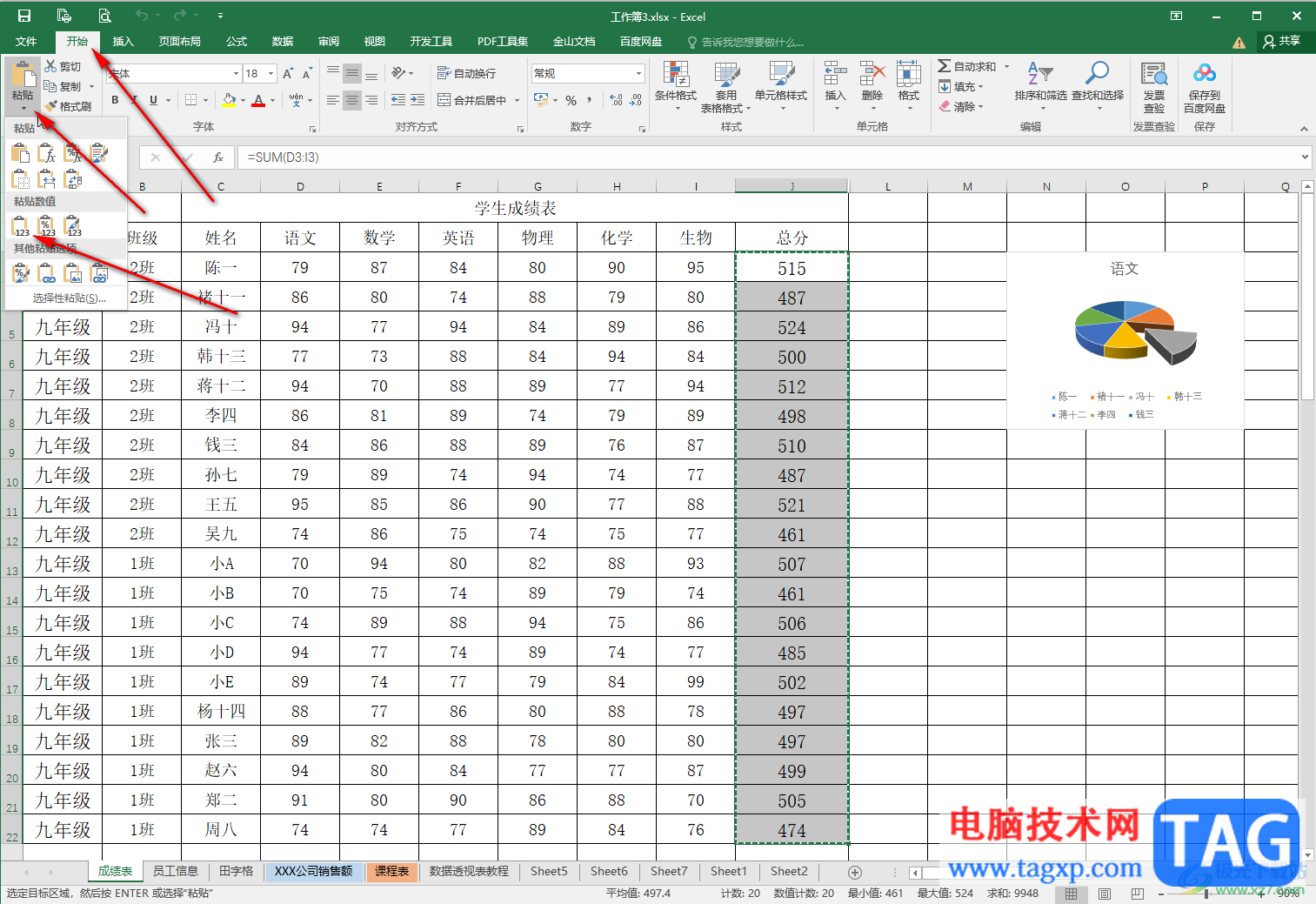Viewport: 1316px width, 904px height.
Task: Toggle center horizontal alignment
Action: pyautogui.click(x=352, y=101)
